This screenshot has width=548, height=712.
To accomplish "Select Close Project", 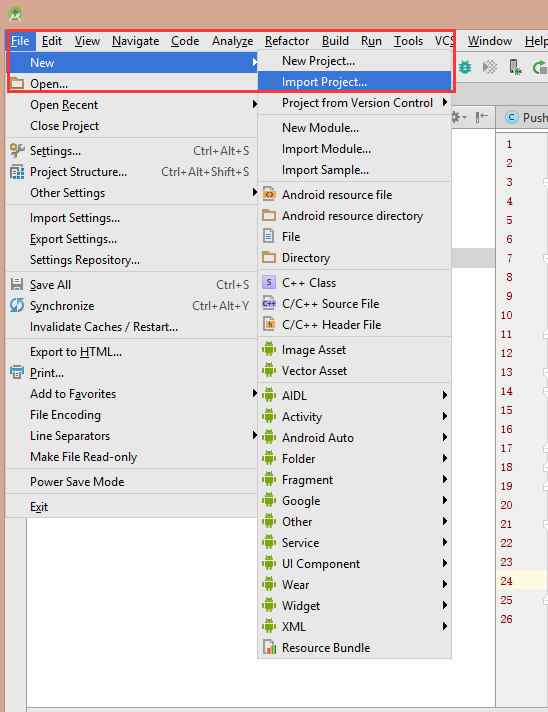I will coord(132,126).
